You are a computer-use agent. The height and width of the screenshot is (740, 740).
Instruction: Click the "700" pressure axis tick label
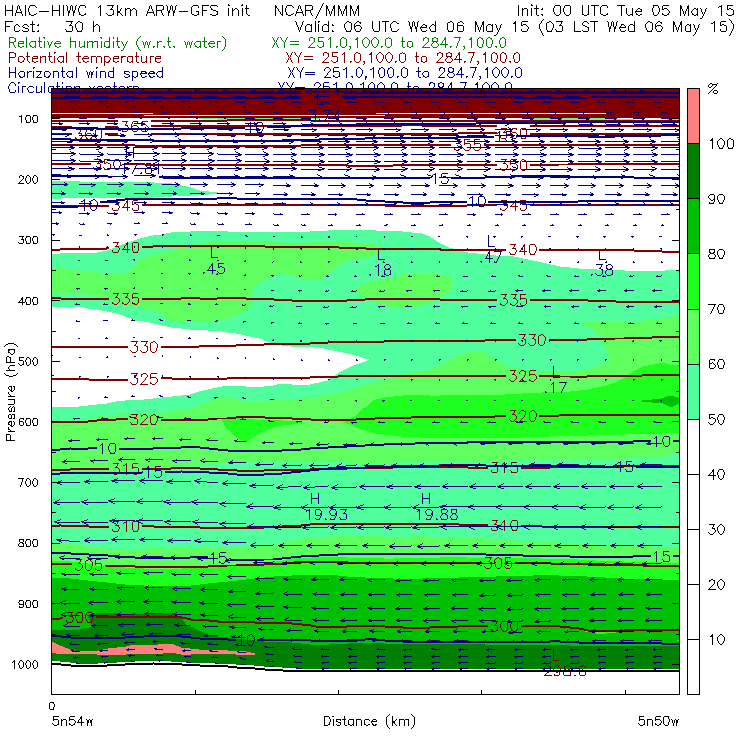click(x=28, y=482)
